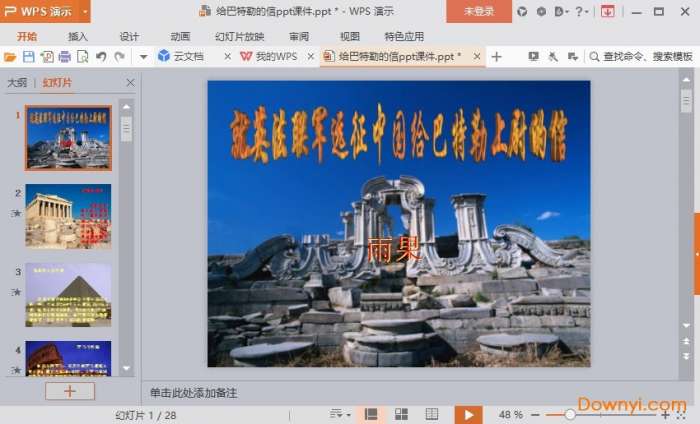The image size is (700, 424).
Task: Click the 48 % zoom level
Action: (x=511, y=415)
